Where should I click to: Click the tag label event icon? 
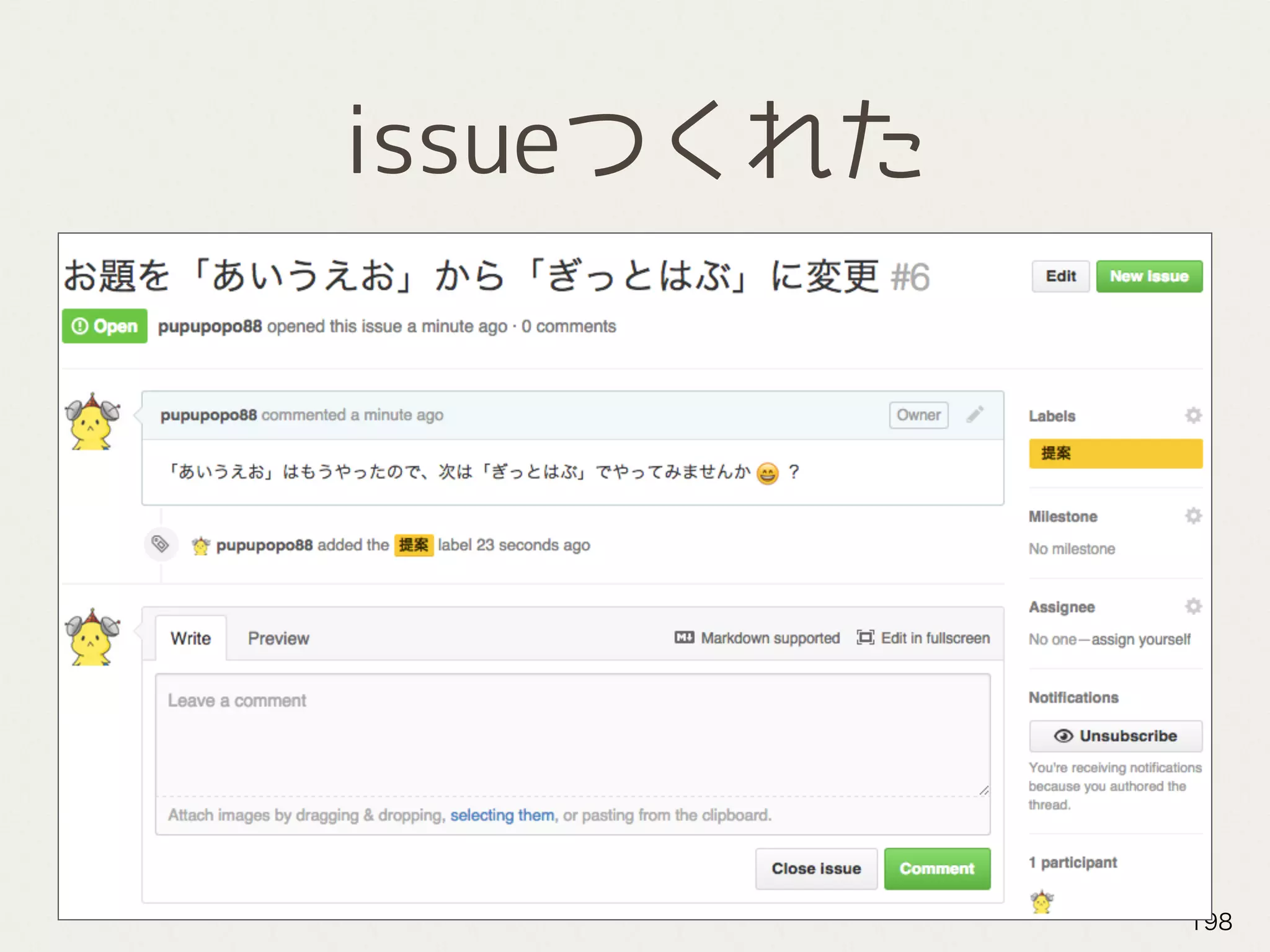pos(161,544)
